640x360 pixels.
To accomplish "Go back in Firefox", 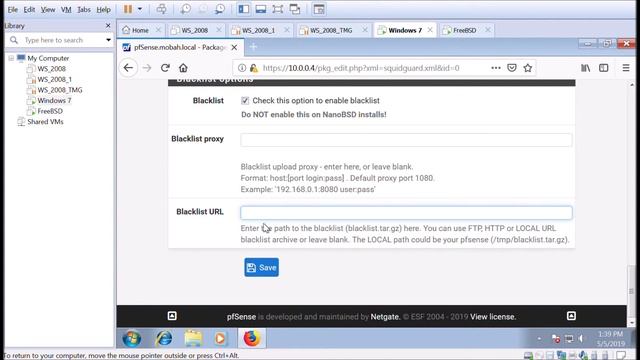I will [x=129, y=68].
